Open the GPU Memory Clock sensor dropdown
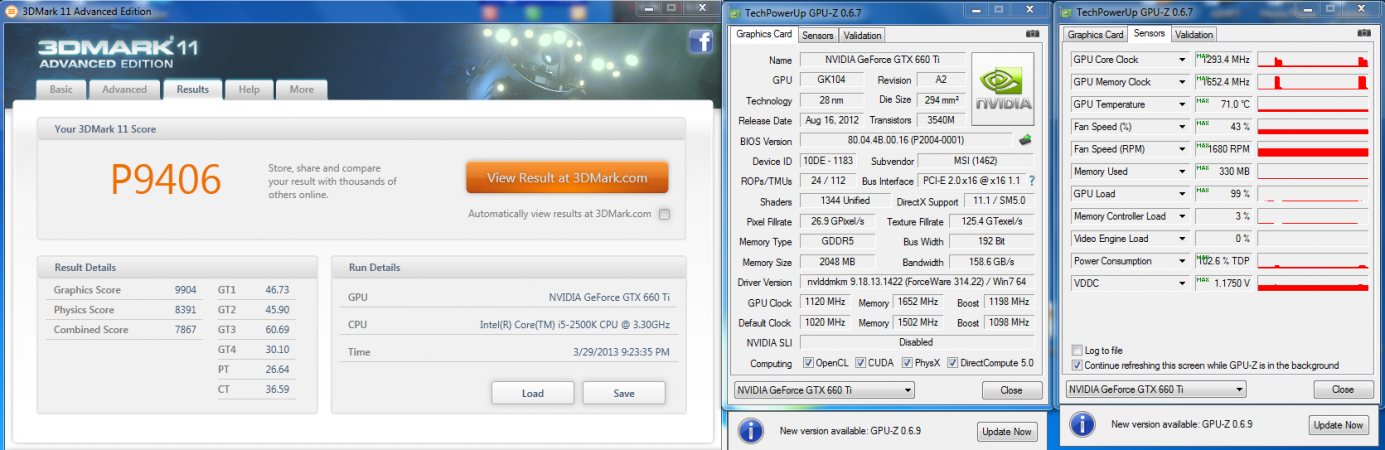 [x=1182, y=82]
